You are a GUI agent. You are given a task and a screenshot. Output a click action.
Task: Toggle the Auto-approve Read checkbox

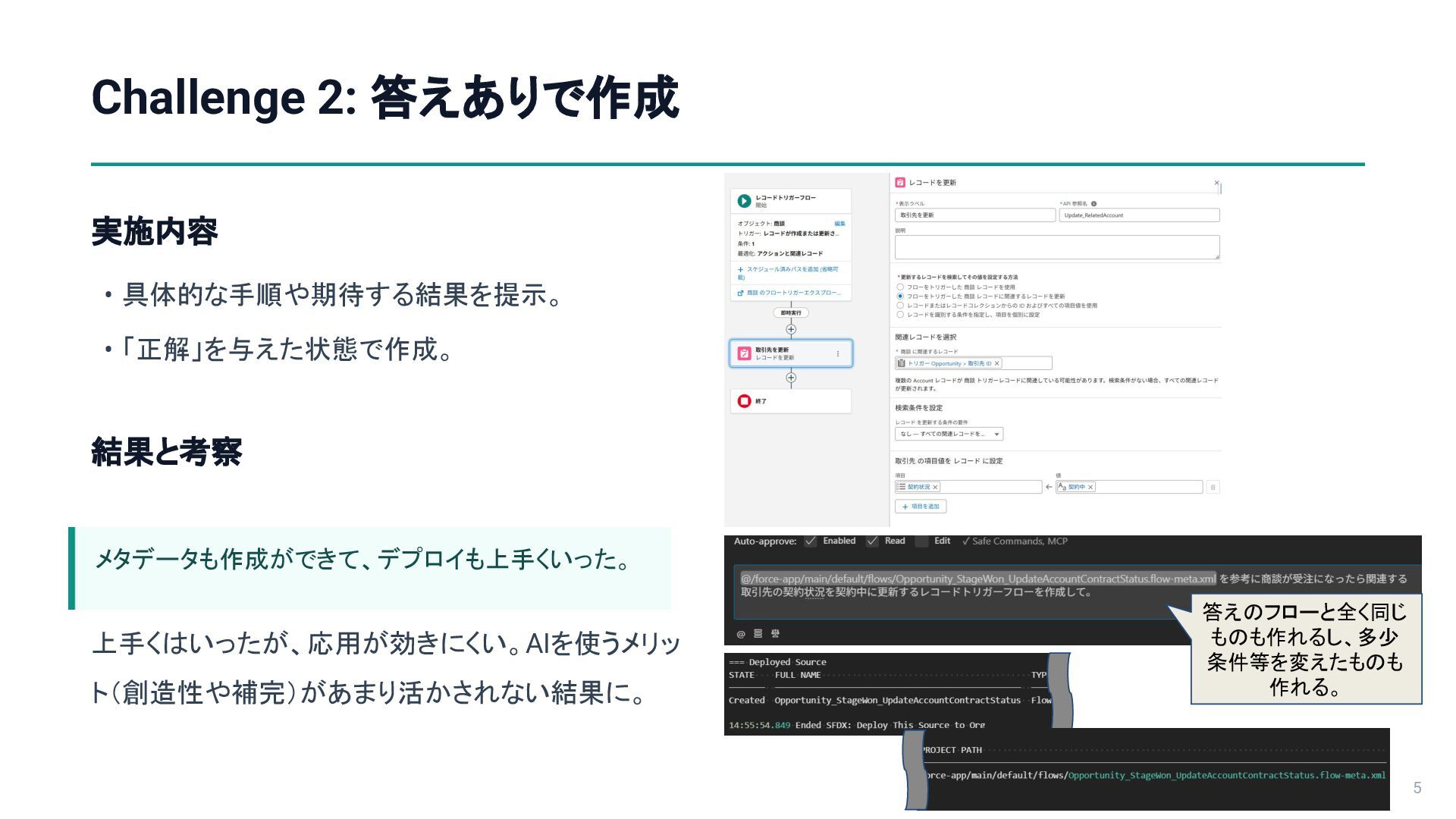tap(872, 541)
